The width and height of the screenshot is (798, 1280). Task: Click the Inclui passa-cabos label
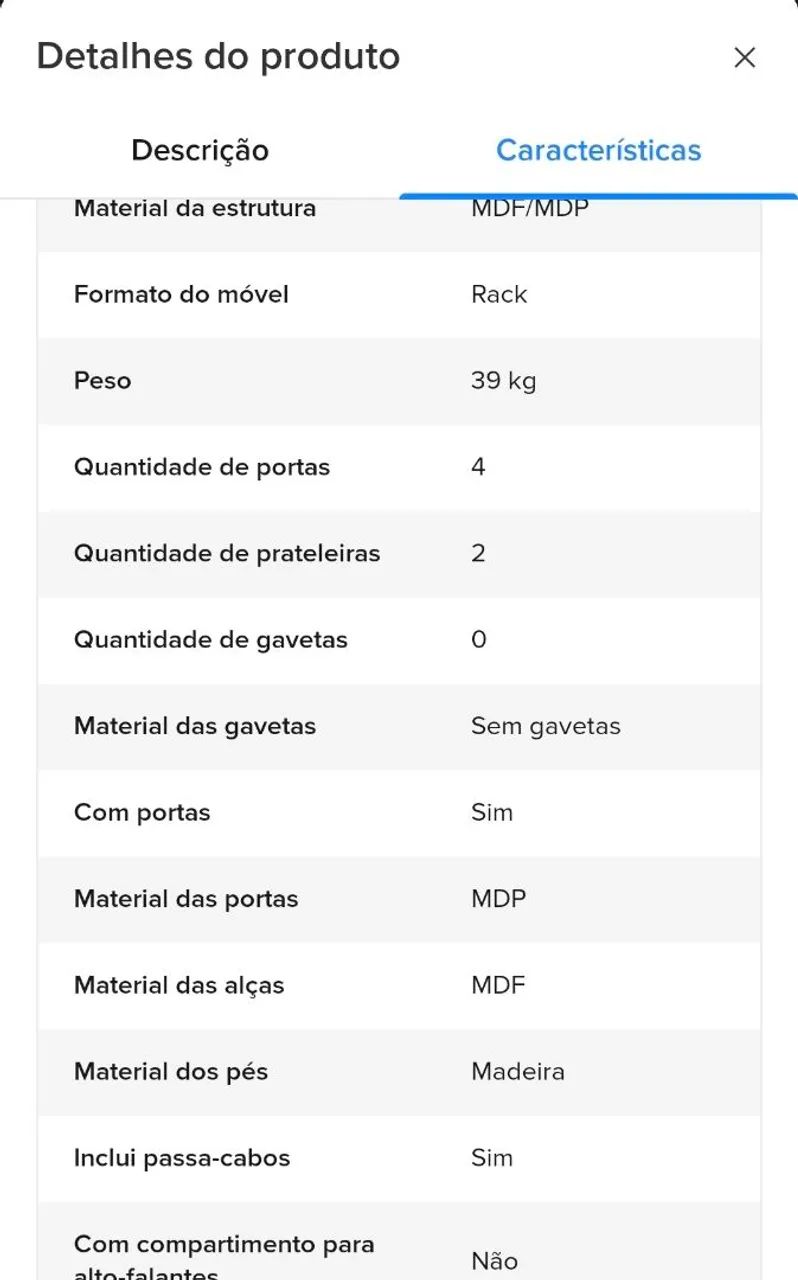182,1158
